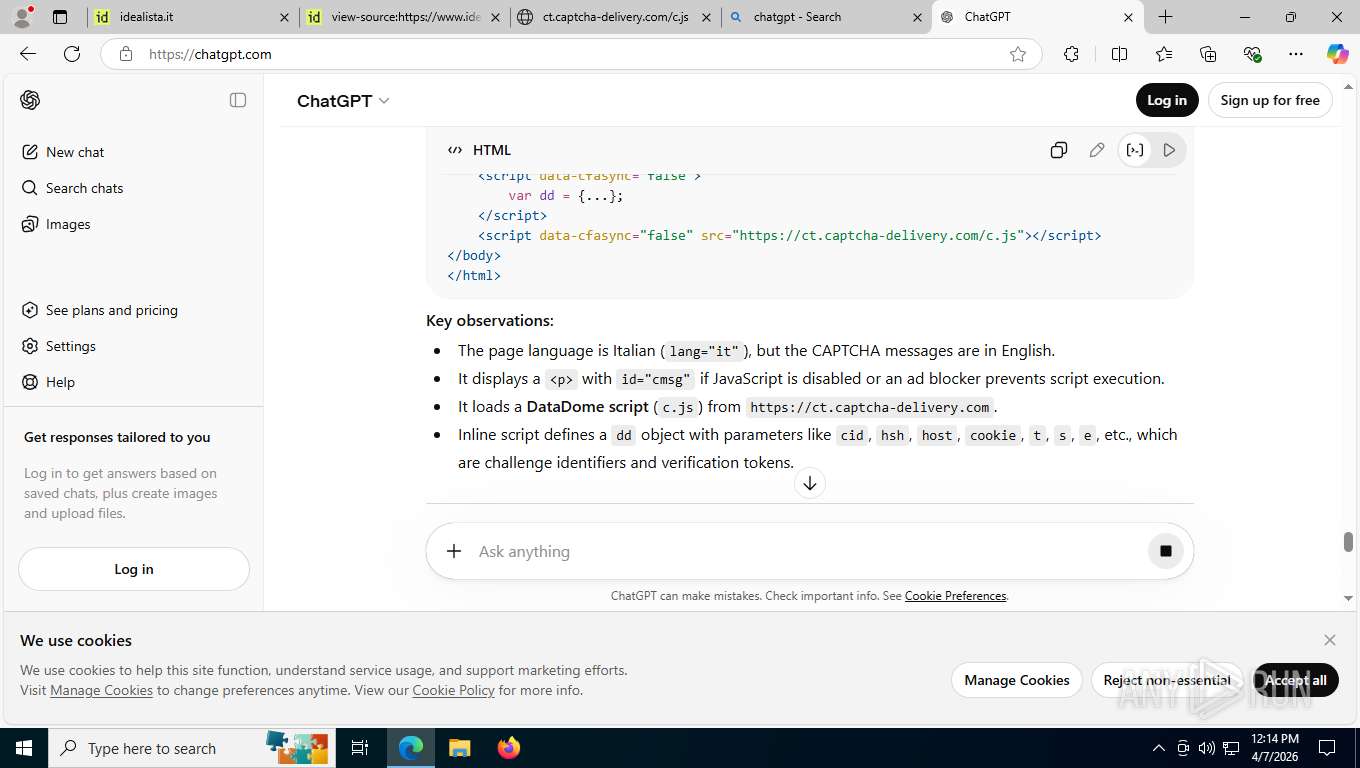Open the volume control in tray

click(1207, 748)
